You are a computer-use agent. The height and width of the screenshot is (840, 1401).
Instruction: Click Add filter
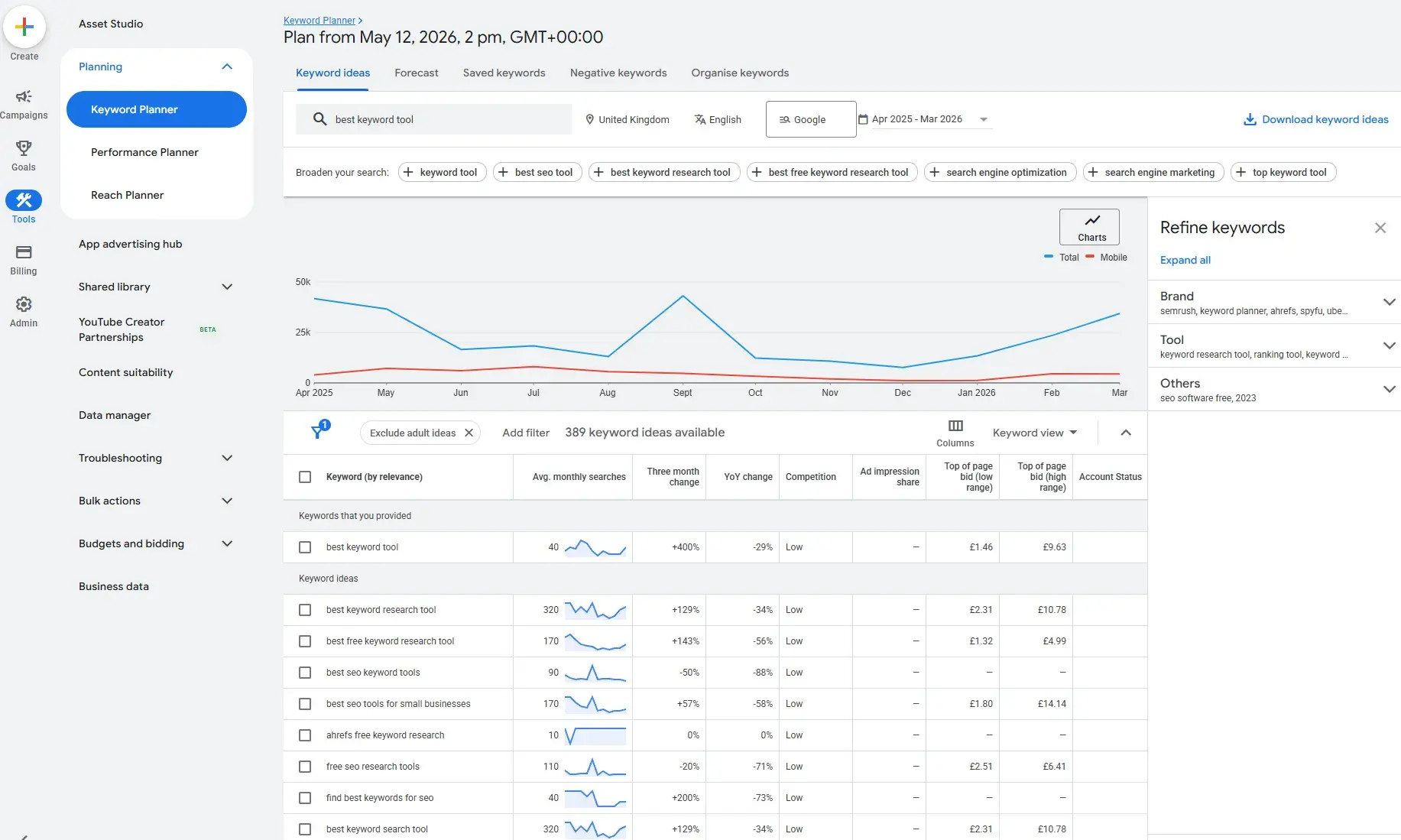[526, 433]
